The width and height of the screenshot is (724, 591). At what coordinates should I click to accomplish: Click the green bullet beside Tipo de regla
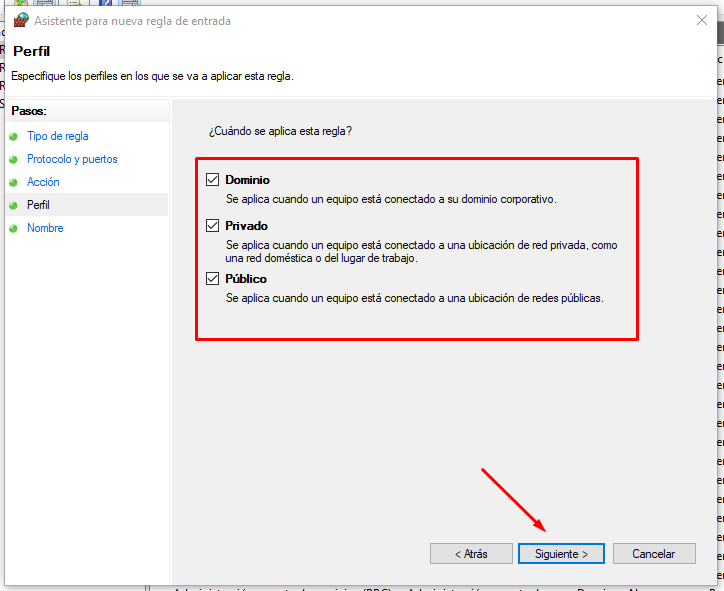(x=14, y=136)
